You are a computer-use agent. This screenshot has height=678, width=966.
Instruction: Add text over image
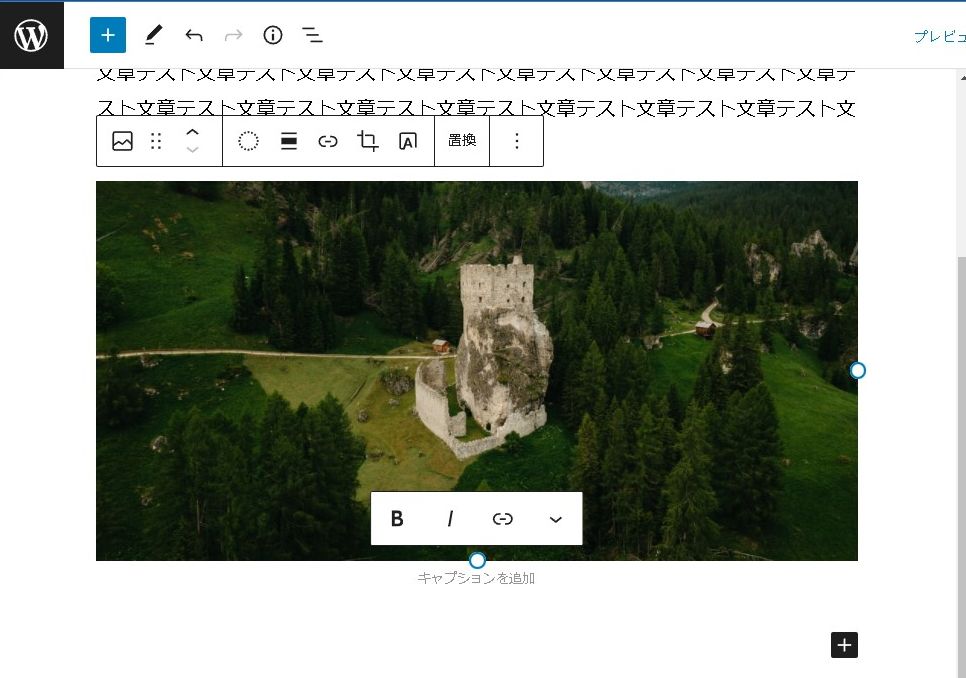(x=408, y=141)
